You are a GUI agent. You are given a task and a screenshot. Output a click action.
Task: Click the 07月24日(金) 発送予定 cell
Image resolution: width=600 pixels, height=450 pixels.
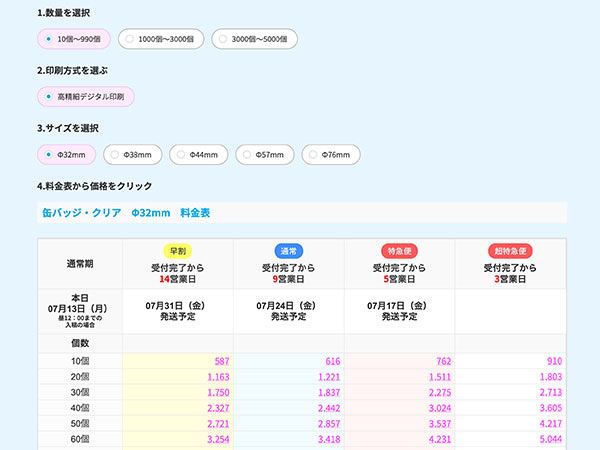pos(289,311)
